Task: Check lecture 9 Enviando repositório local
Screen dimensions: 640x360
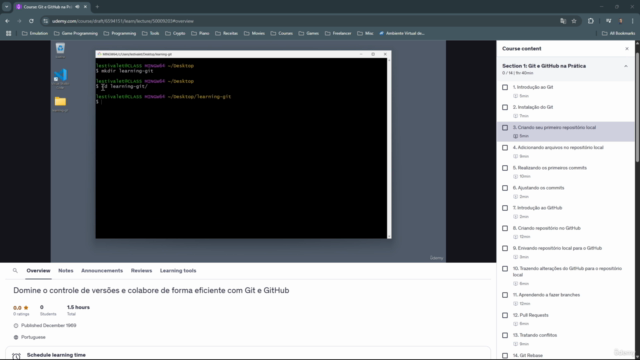Action: click(x=505, y=249)
